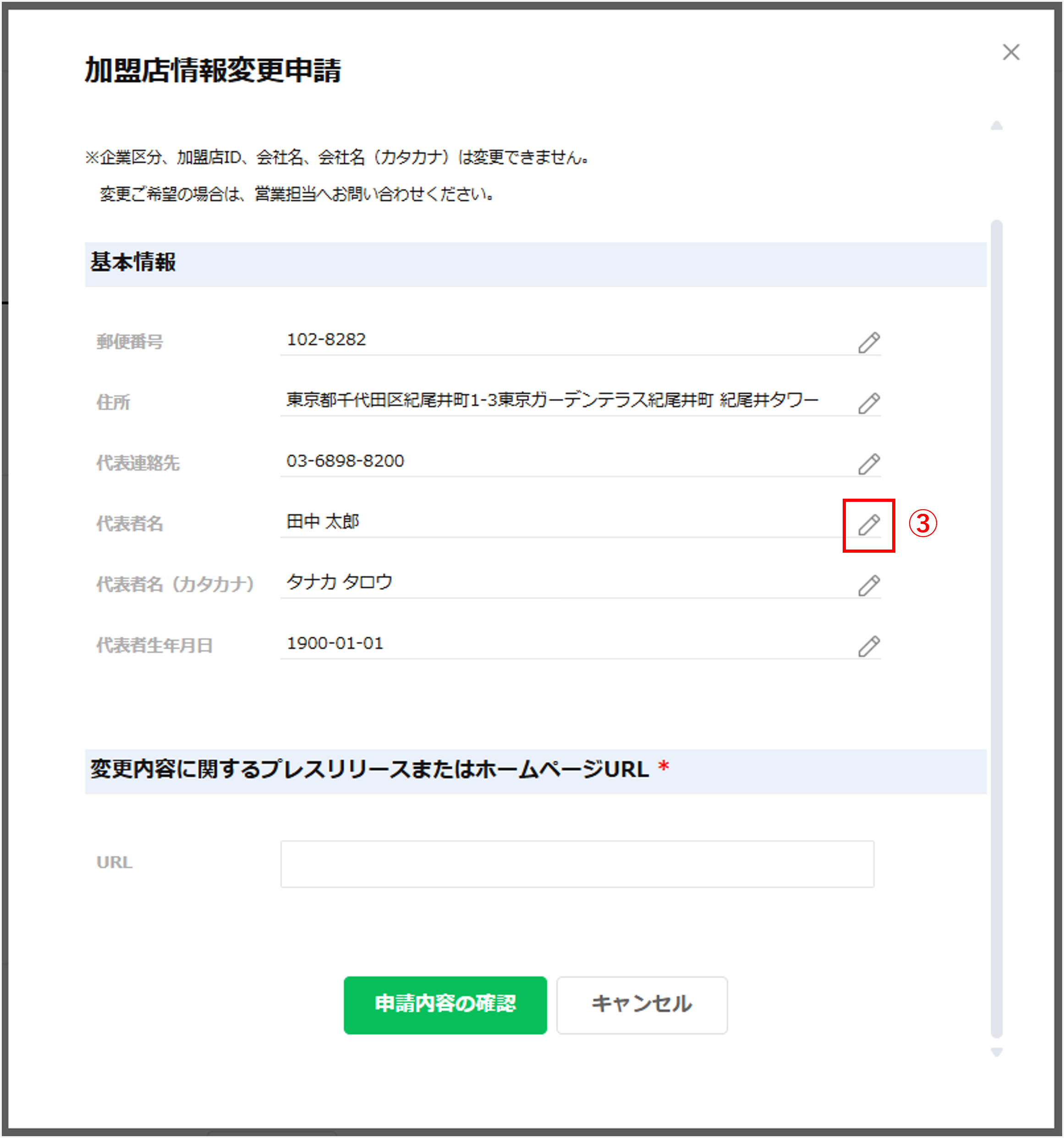Edit 代表者名 with highlighted pencil icon
Viewport: 1064px width, 1138px height.
point(868,524)
